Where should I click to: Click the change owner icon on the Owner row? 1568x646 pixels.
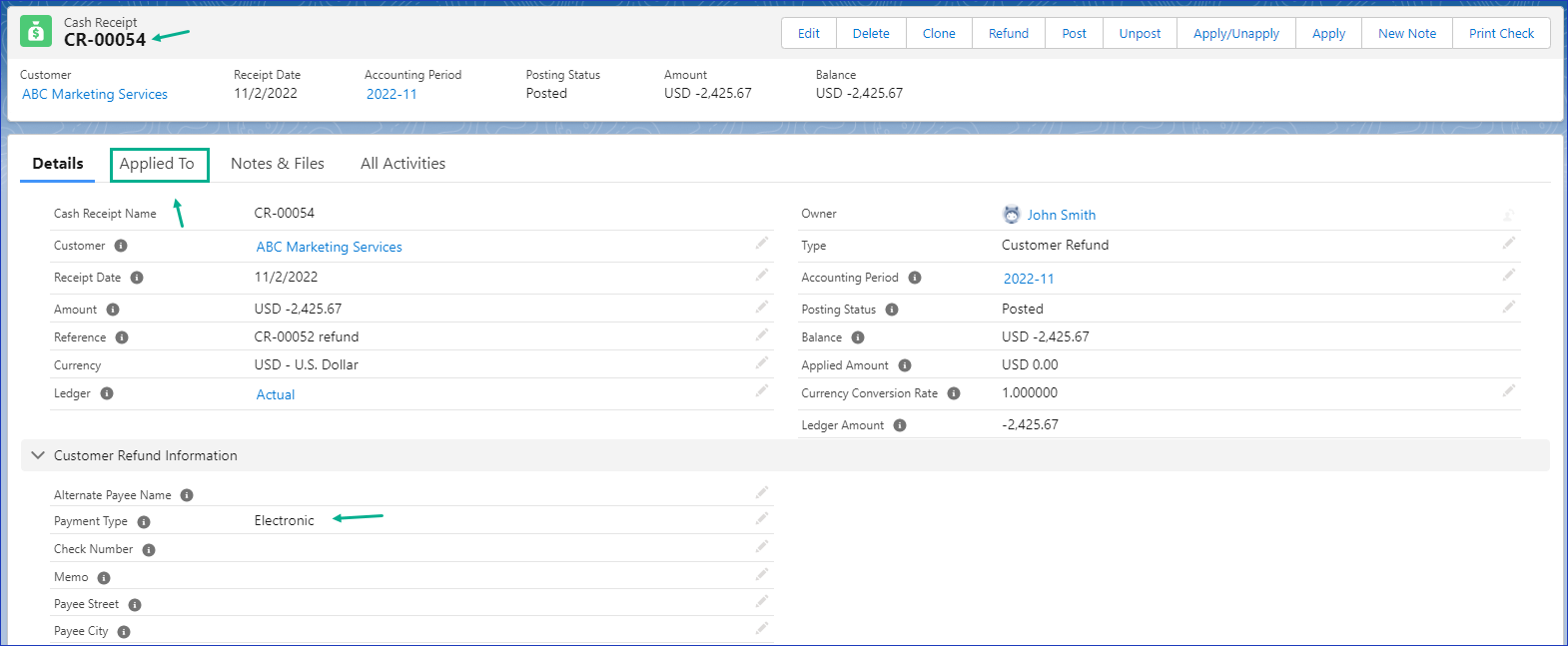pos(1509,215)
